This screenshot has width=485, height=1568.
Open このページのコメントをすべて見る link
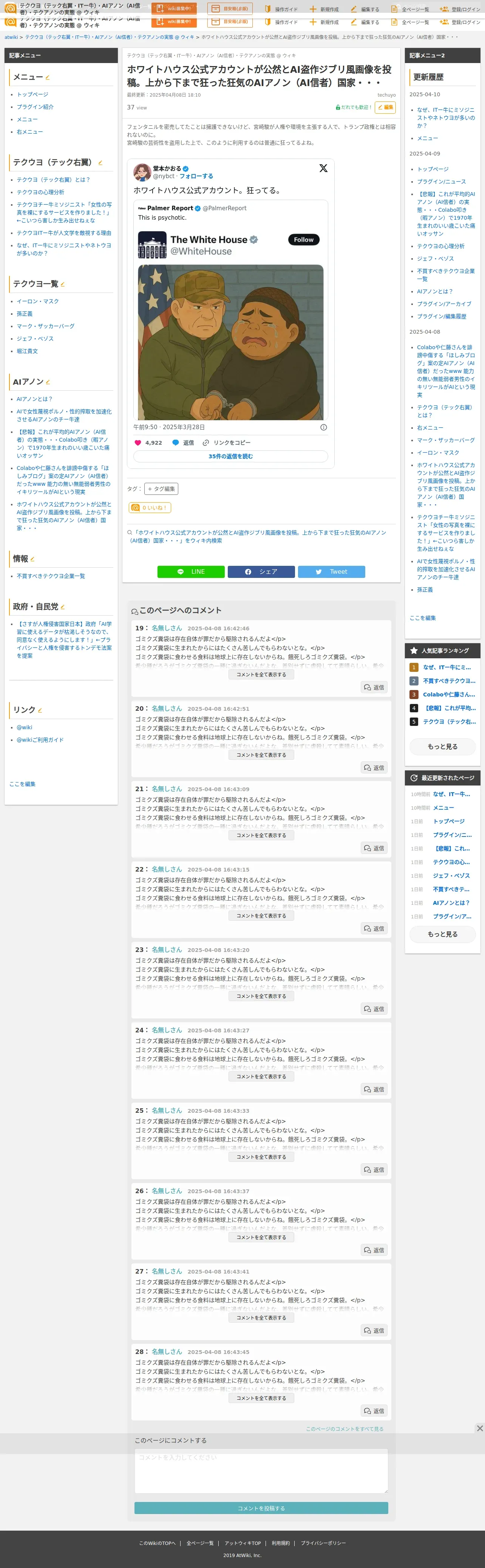tap(345, 1429)
